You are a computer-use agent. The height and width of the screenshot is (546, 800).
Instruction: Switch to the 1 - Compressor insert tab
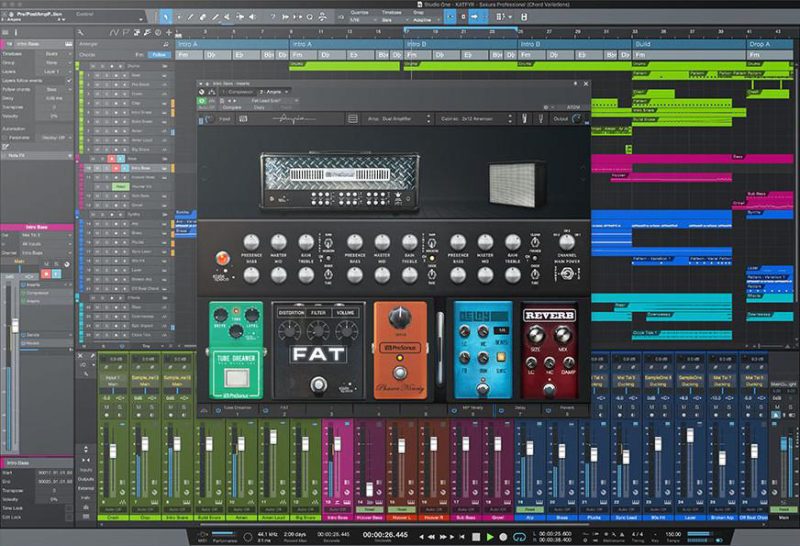237,92
